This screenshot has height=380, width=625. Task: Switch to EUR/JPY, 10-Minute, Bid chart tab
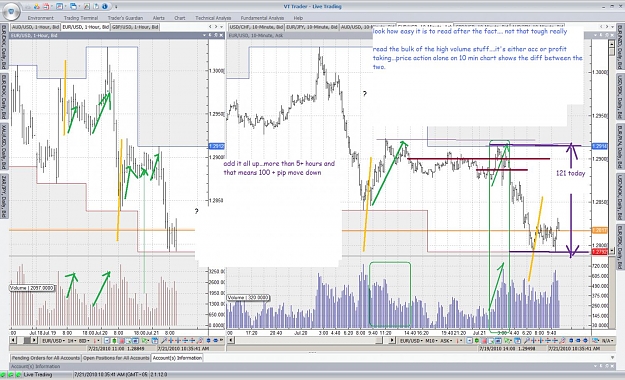[x=312, y=27]
